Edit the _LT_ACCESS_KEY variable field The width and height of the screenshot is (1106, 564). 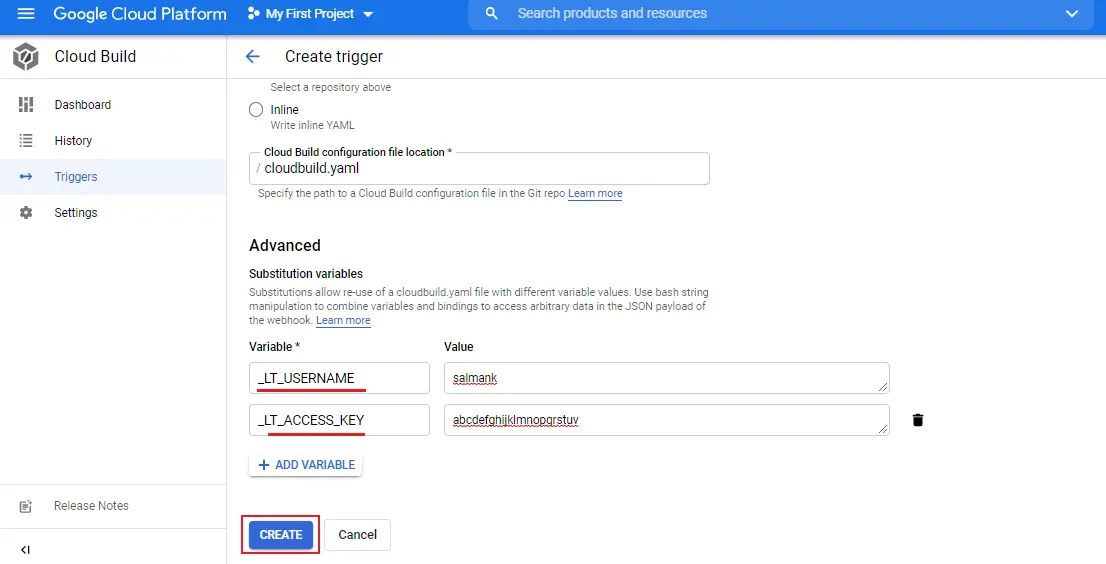click(339, 420)
